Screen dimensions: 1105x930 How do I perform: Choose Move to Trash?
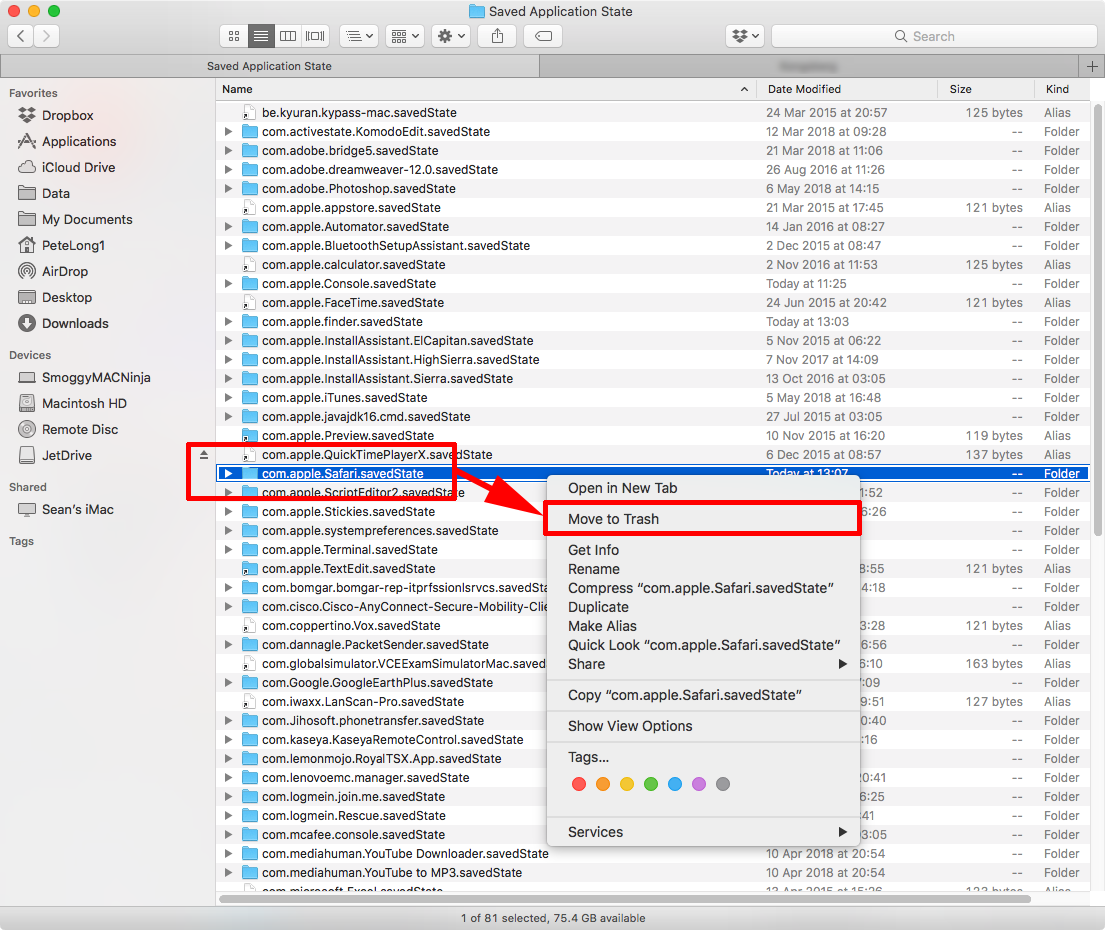703,519
